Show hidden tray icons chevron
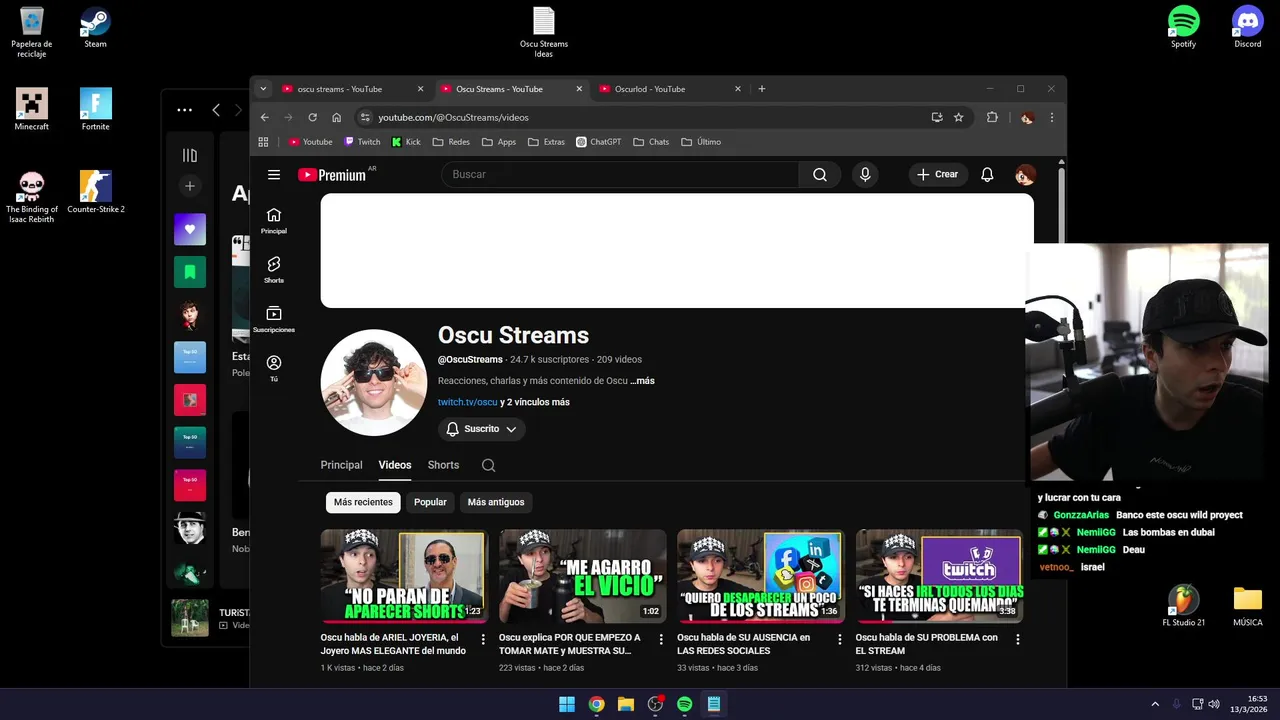Screen dimensions: 1280x720 pos(1155,704)
